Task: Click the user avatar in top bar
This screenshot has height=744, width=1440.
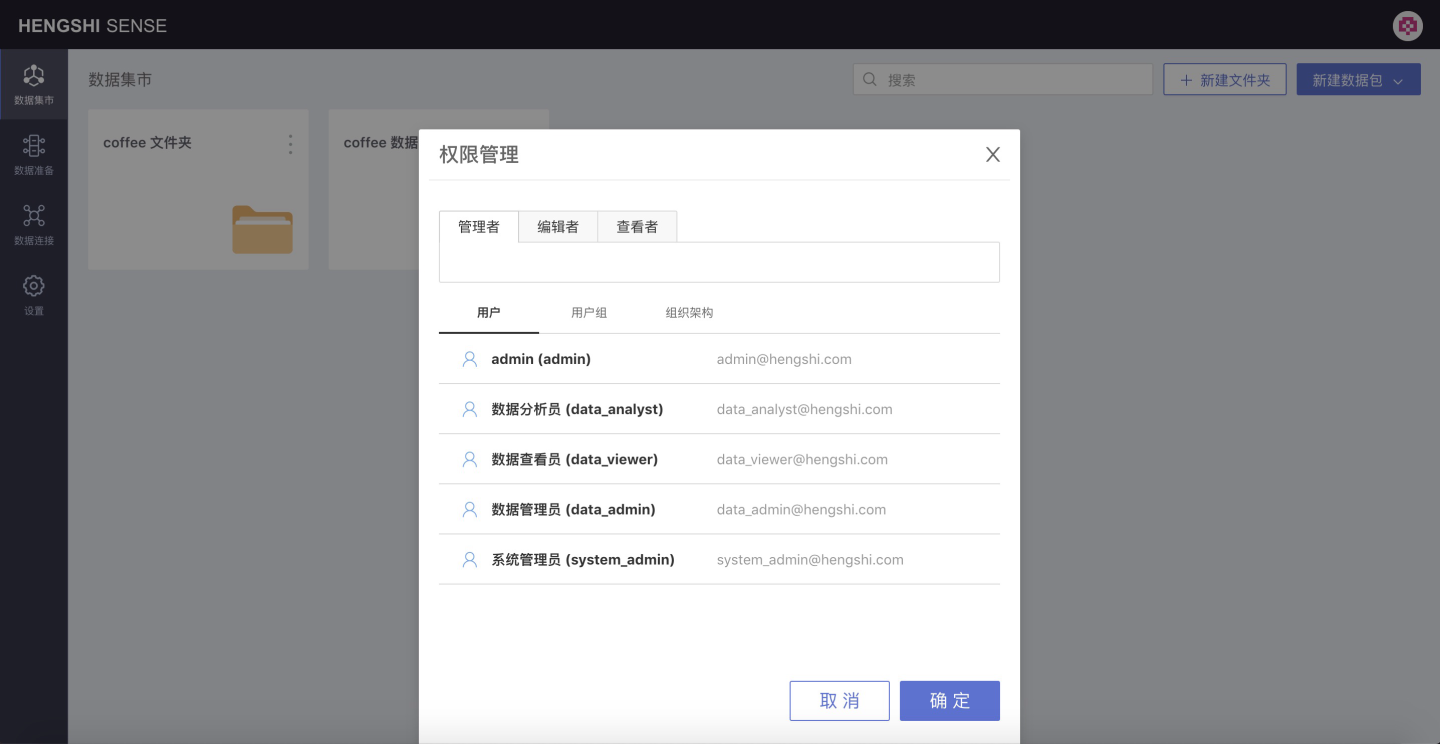Action: tap(1407, 26)
